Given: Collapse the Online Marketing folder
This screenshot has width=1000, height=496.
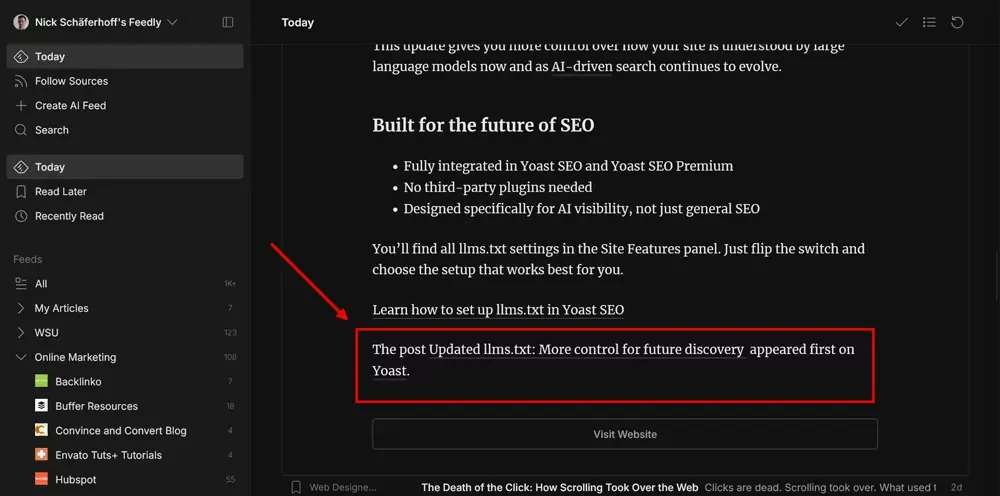Looking at the screenshot, I should click(x=21, y=357).
